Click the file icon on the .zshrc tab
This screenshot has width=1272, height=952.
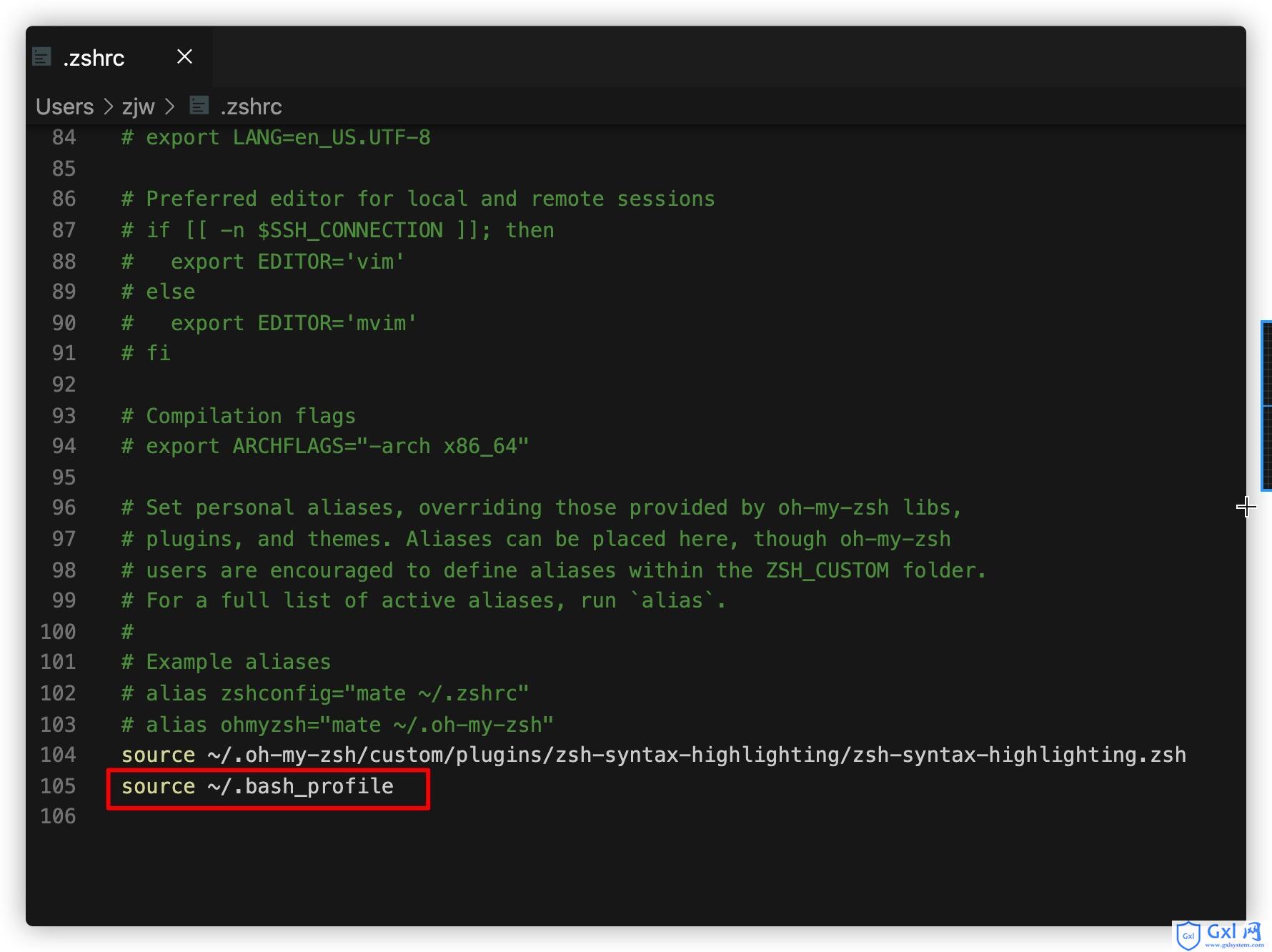coord(42,56)
